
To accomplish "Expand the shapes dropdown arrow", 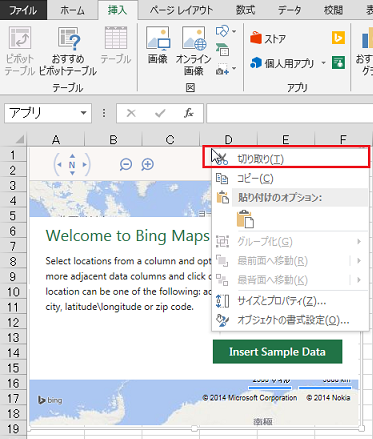I will point(234,31).
